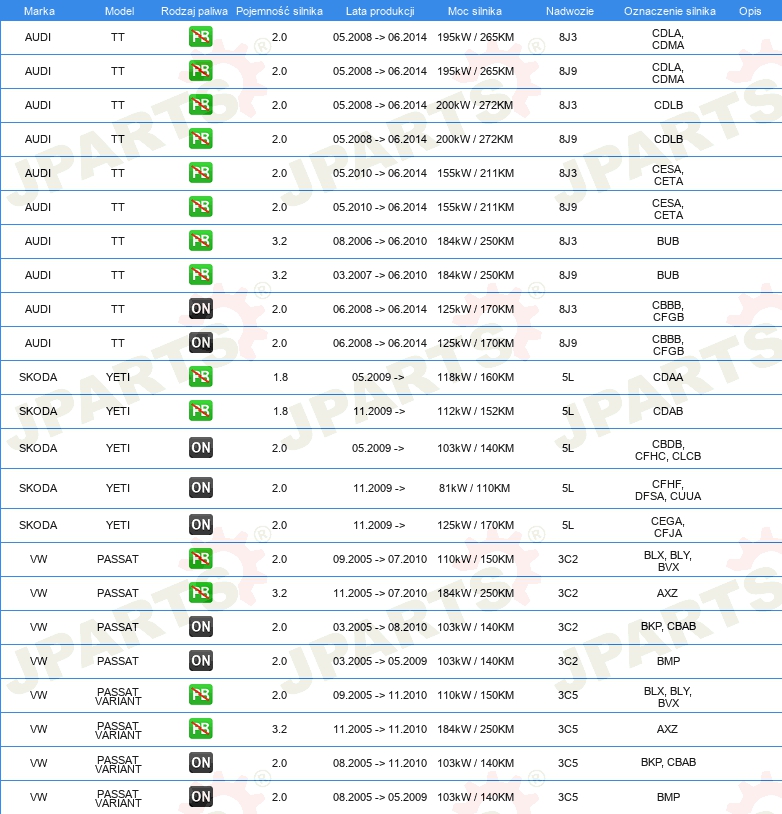Click the date range 09.2005 -> 07.2010
The image size is (782, 814).
[x=380, y=559]
